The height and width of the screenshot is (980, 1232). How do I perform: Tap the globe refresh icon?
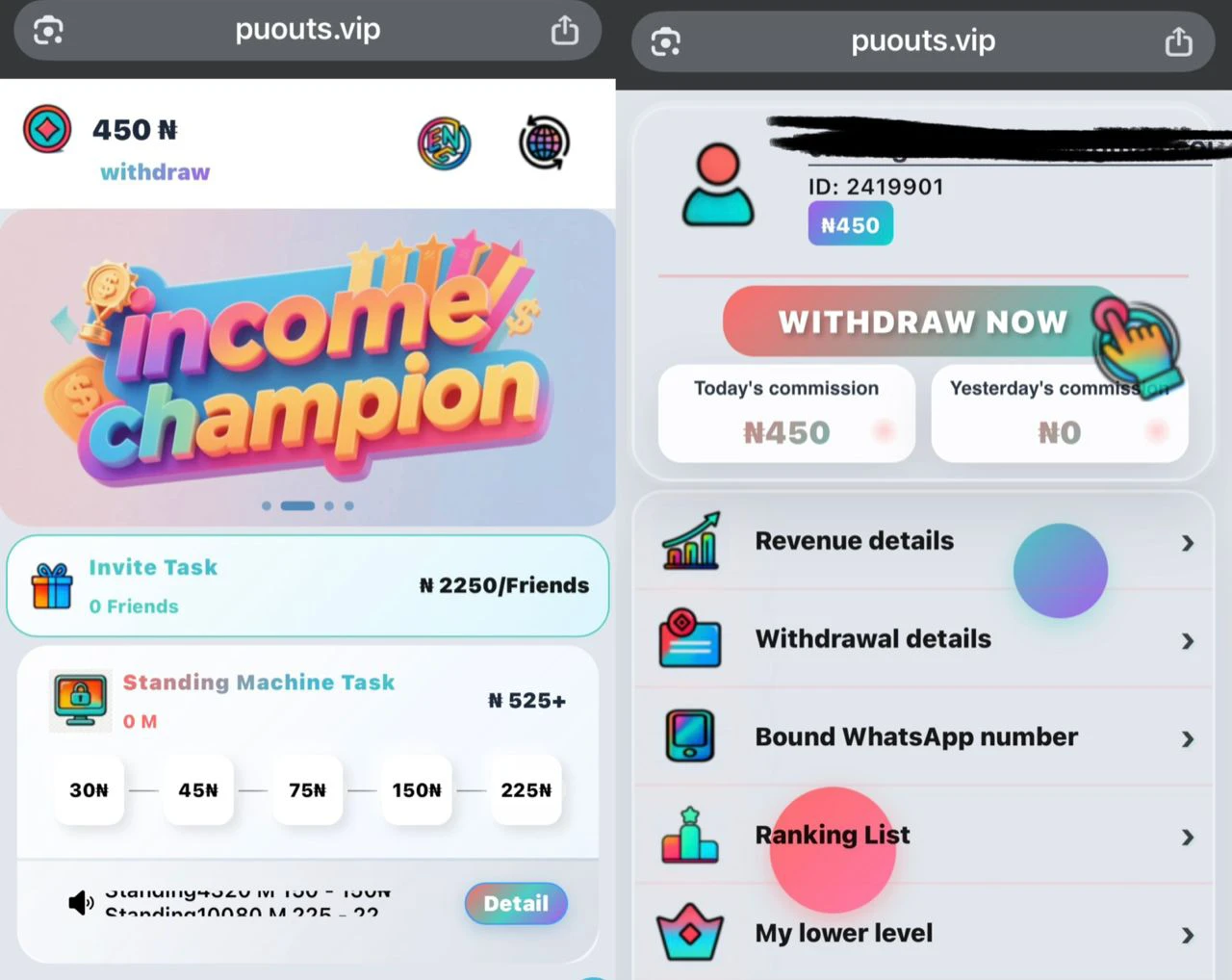coord(545,143)
